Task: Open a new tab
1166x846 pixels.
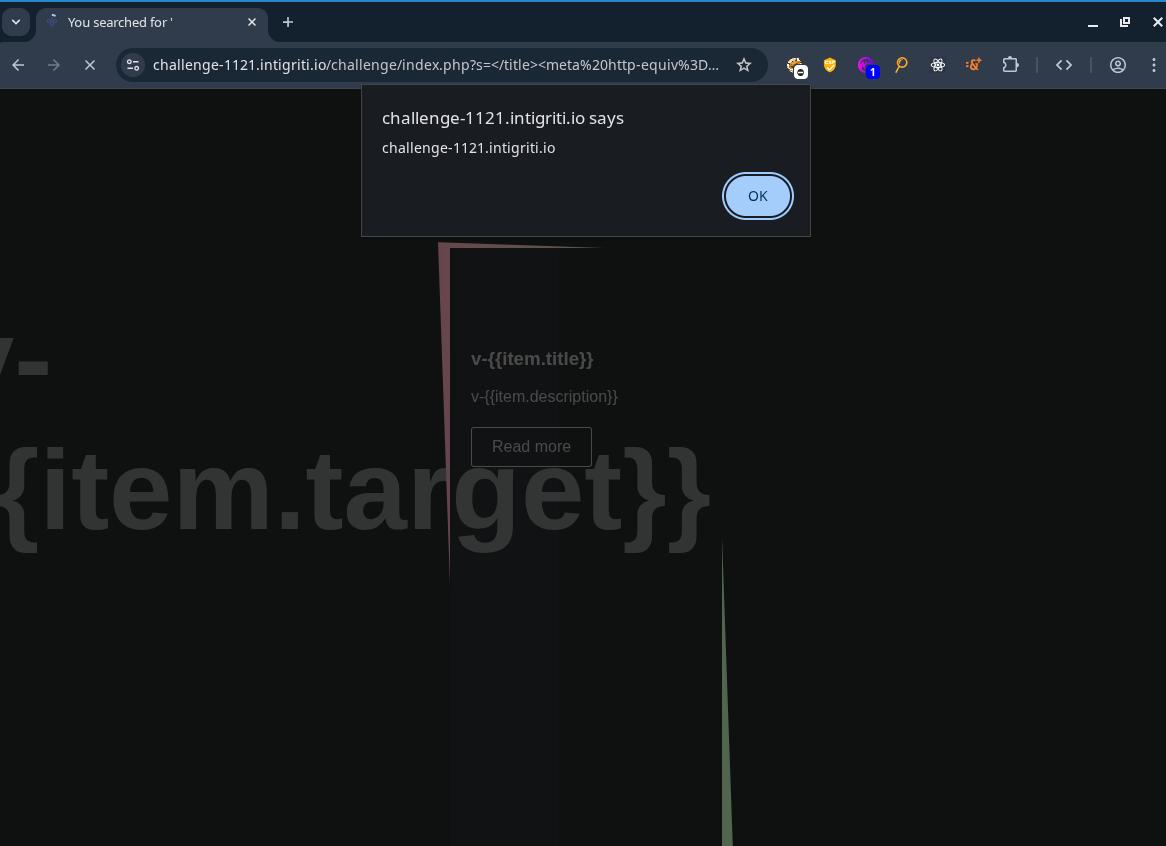Action: (x=288, y=22)
